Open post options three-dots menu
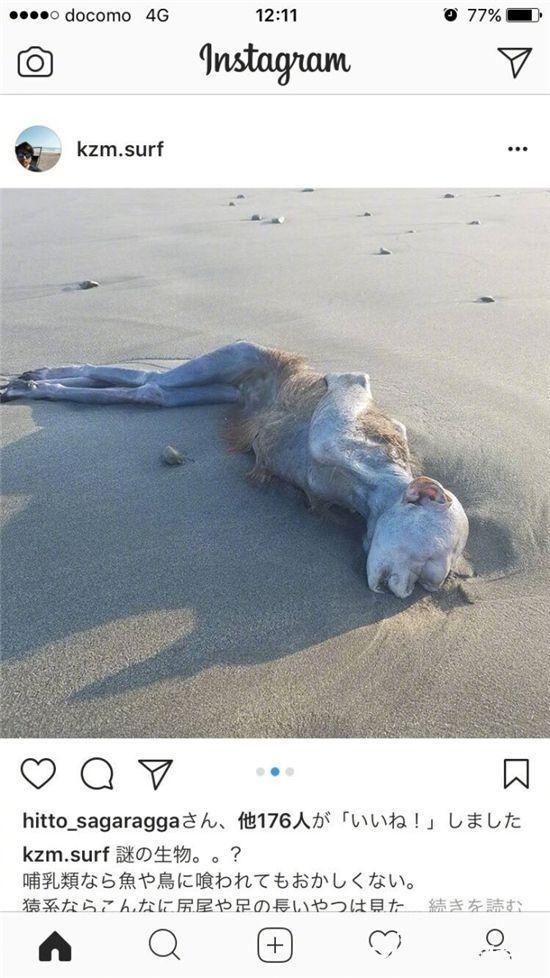The image size is (550, 978). coord(518,149)
